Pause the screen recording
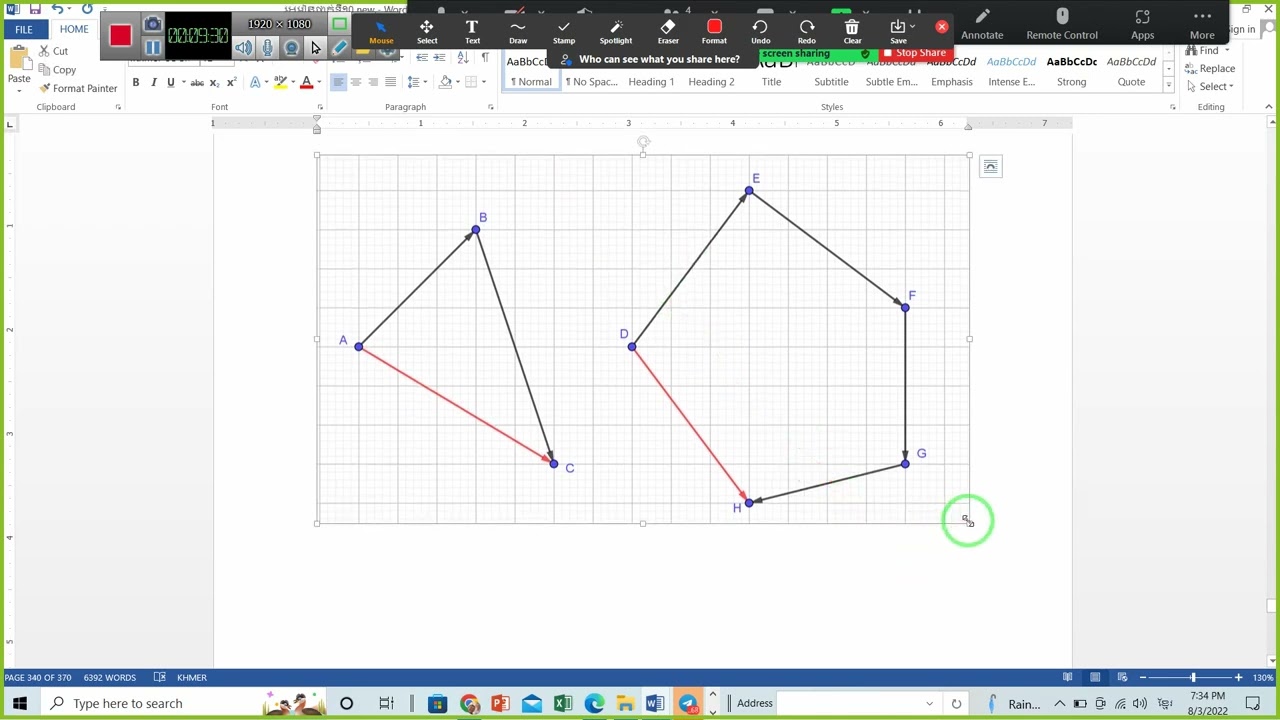The height and width of the screenshot is (720, 1280). click(x=152, y=47)
